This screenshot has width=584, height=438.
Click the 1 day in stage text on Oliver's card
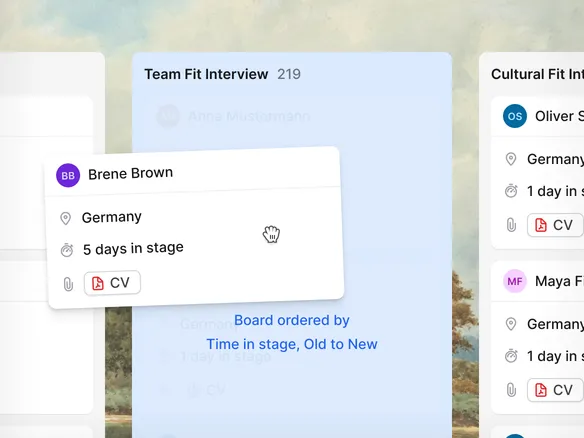point(555,191)
